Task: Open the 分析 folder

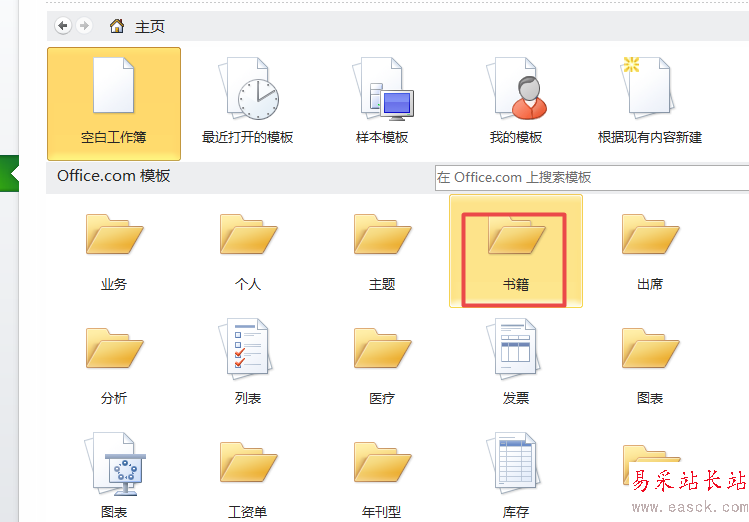Action: coord(114,365)
